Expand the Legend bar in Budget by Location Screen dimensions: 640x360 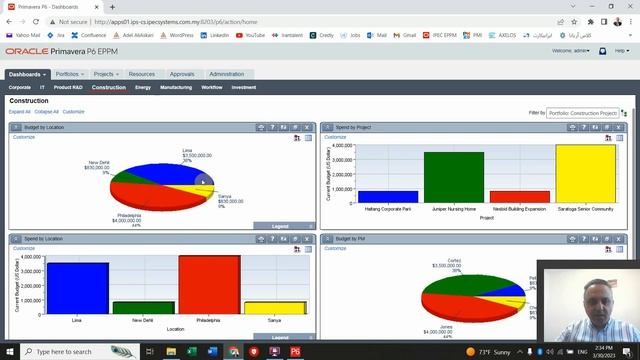[x=284, y=226]
